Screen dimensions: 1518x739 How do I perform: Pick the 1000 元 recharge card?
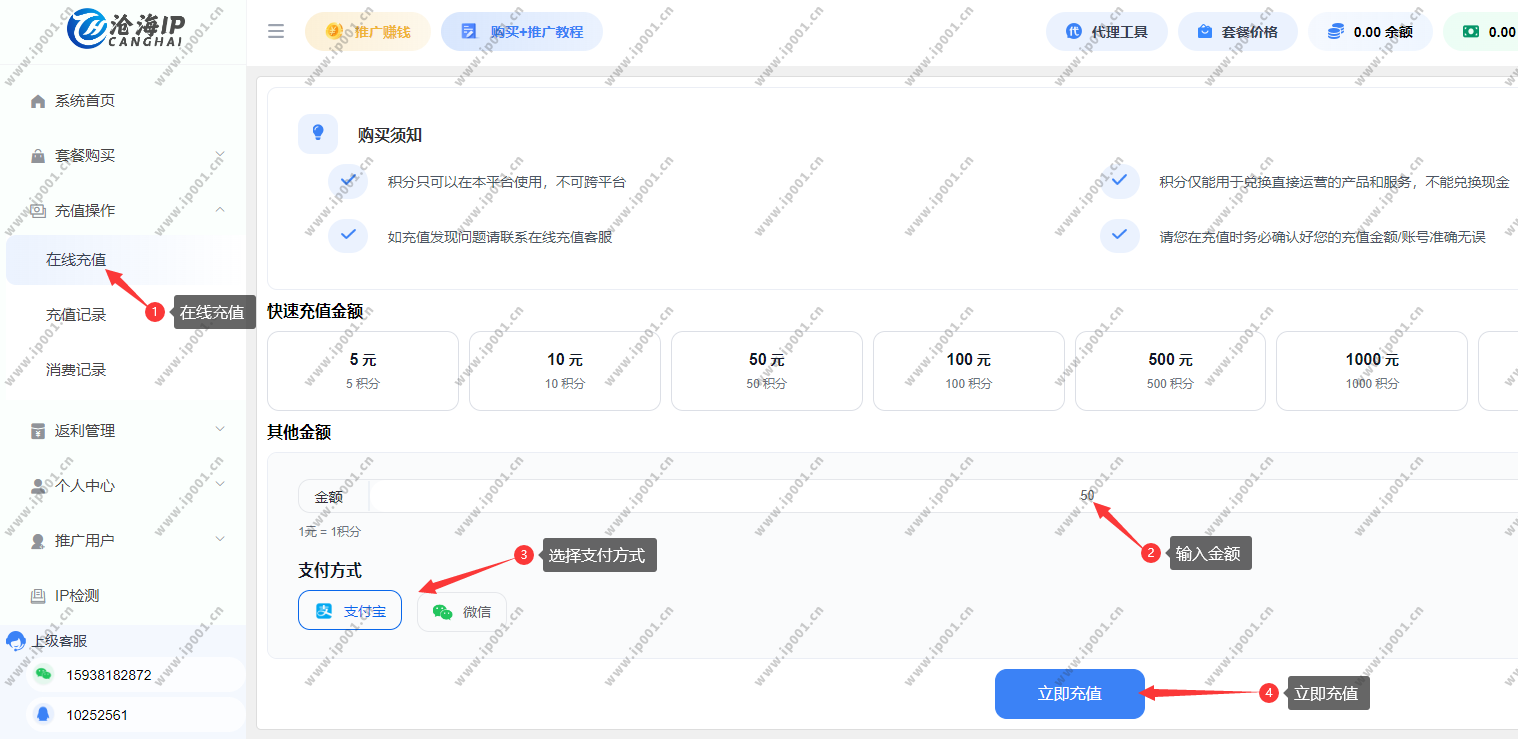tap(1371, 371)
